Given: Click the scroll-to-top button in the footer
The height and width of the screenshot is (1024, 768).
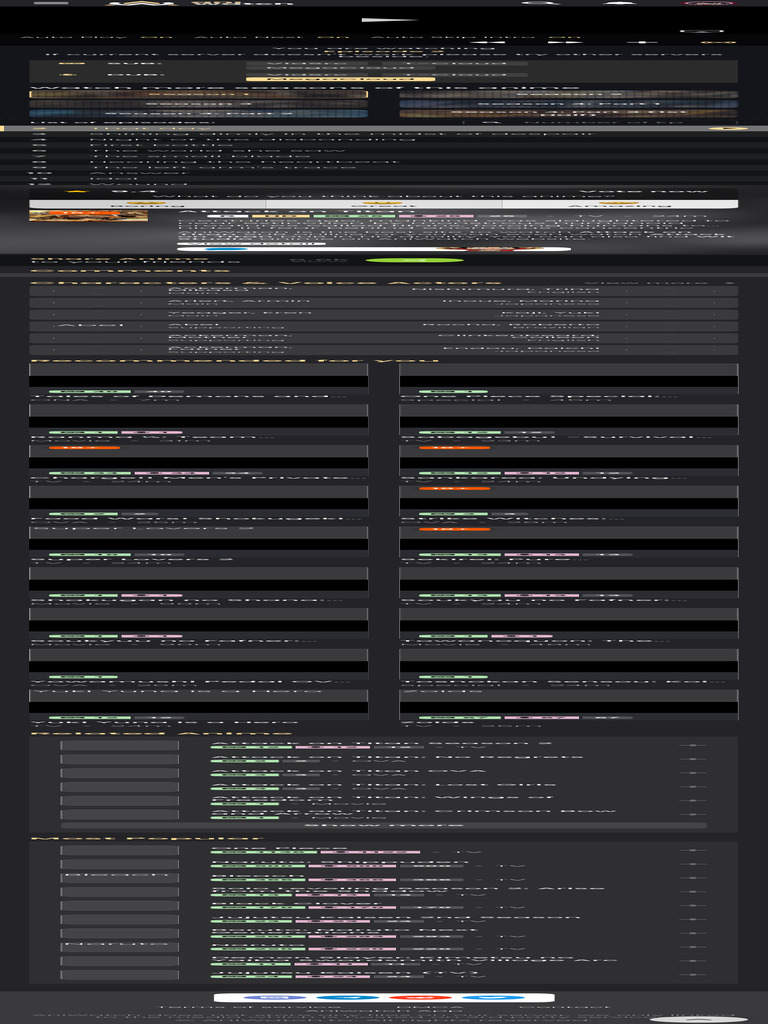Looking at the screenshot, I should click(697, 1019).
